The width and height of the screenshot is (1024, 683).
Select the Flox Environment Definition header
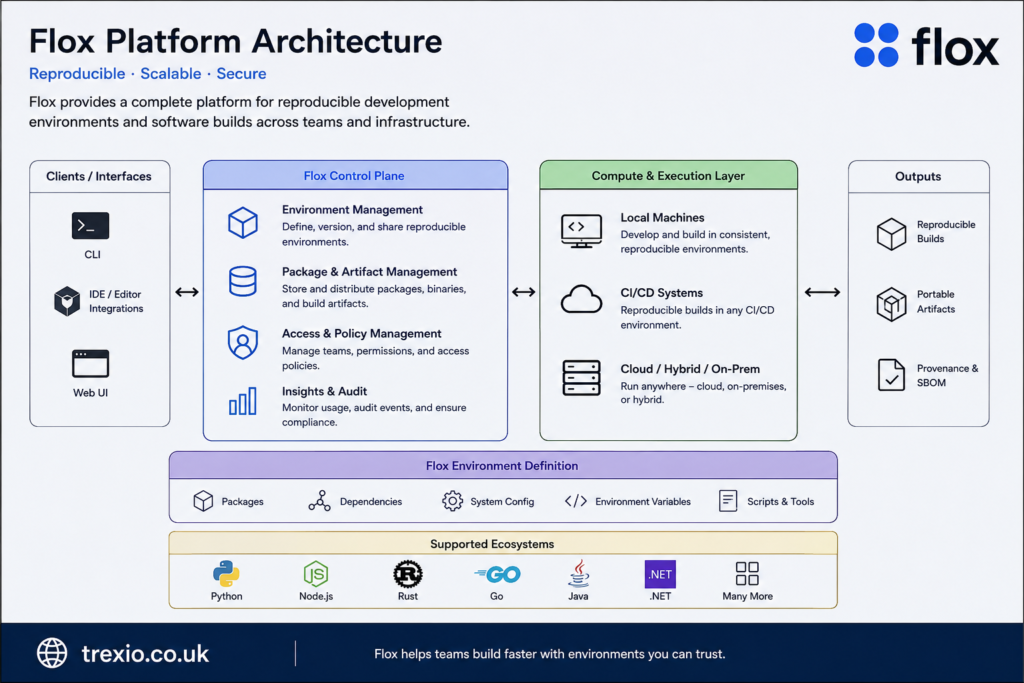coord(503,466)
